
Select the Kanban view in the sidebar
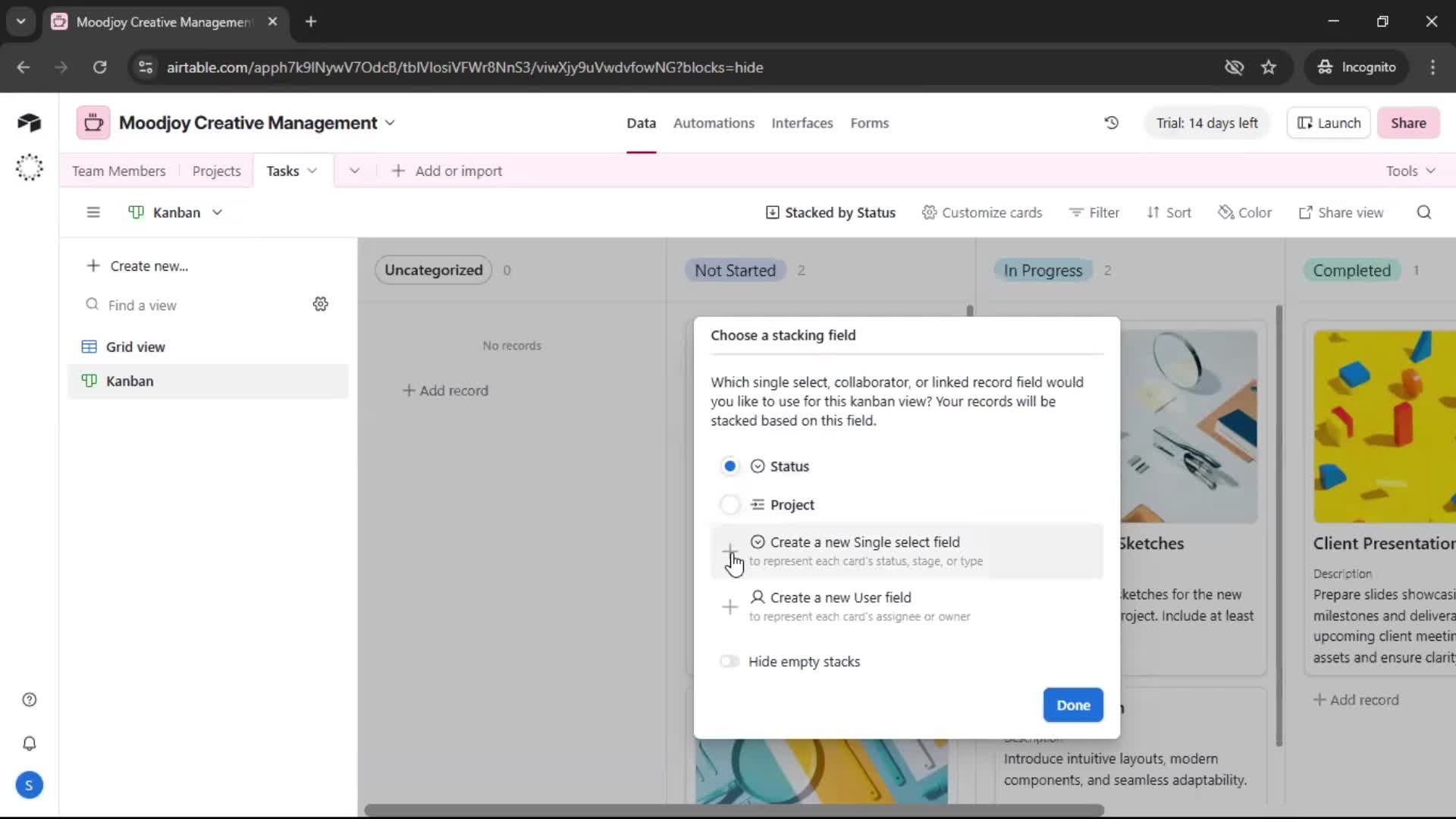(208, 381)
